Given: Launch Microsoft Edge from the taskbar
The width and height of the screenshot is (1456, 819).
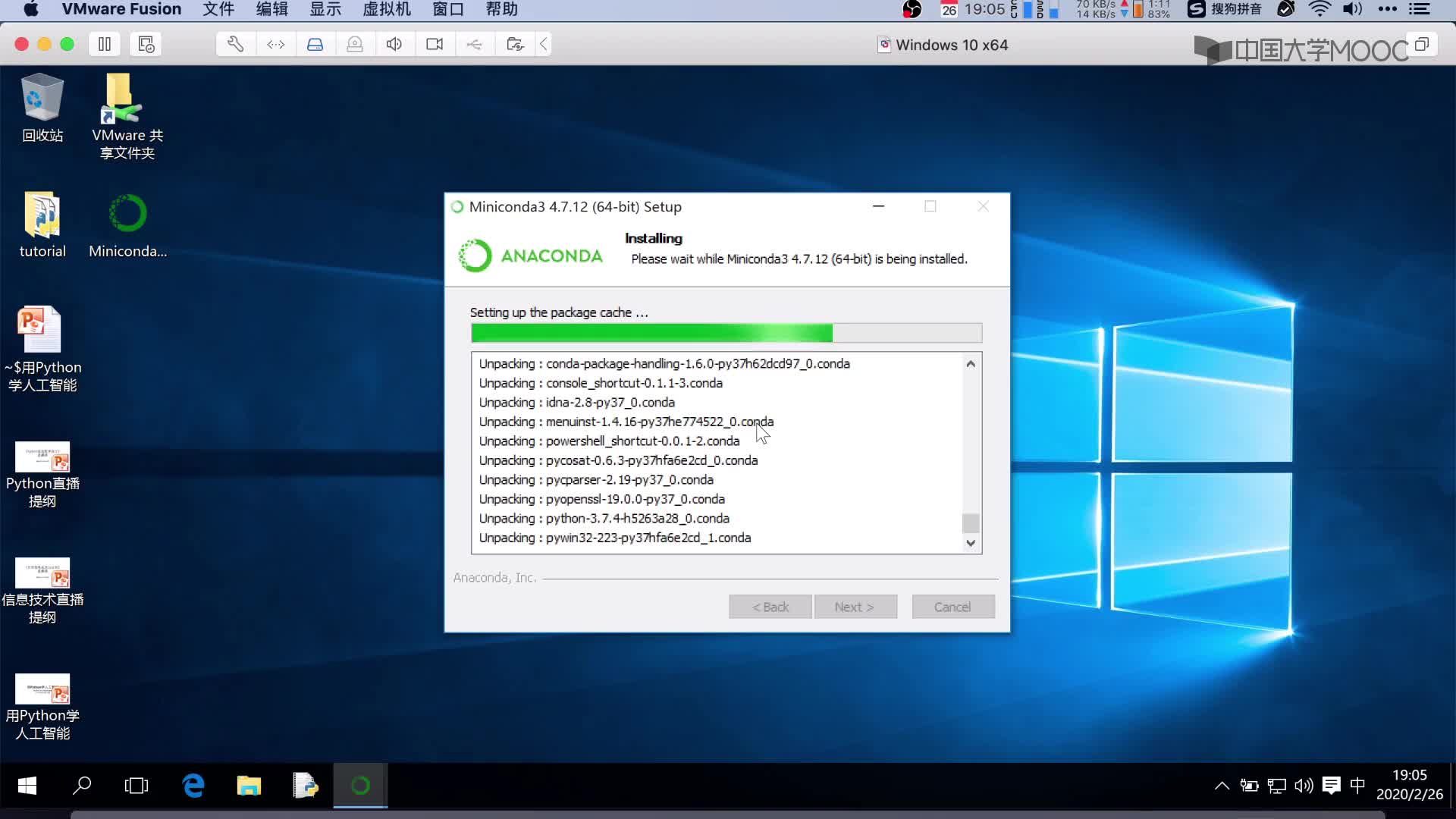Looking at the screenshot, I should tap(193, 786).
